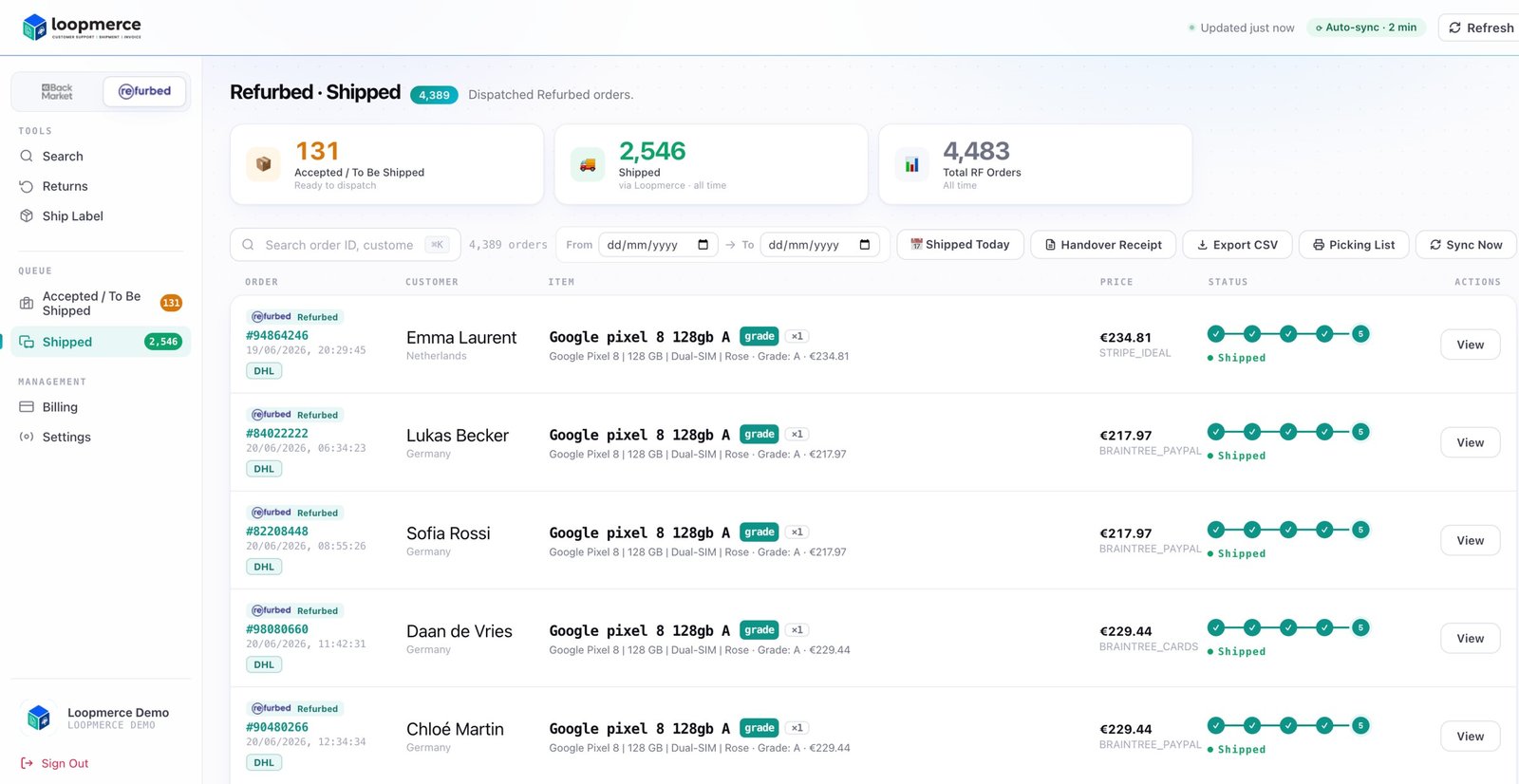Screen dimensions: 1519x784
Task: Click BRAINTREE_CARDS payment method text
Action: 1149,646
